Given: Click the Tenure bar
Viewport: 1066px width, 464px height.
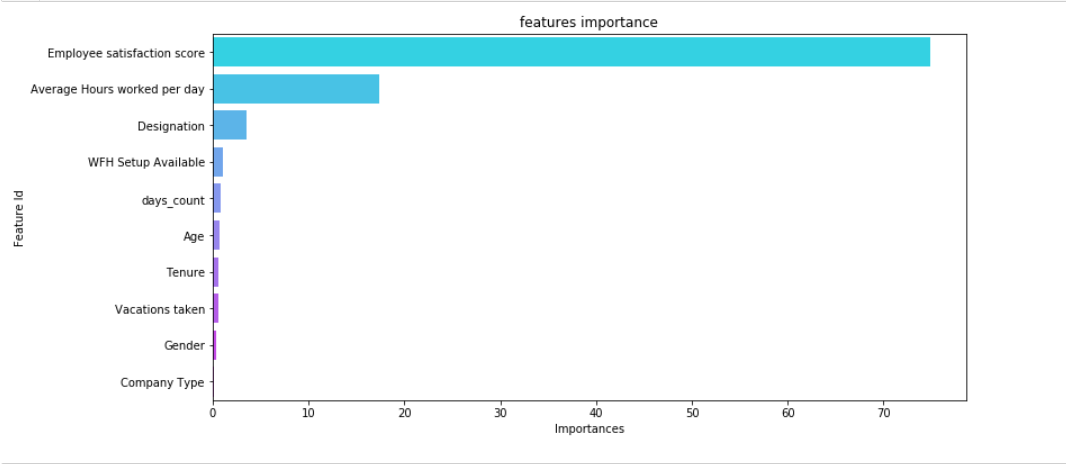Looking at the screenshot, I should pyautogui.click(x=216, y=272).
